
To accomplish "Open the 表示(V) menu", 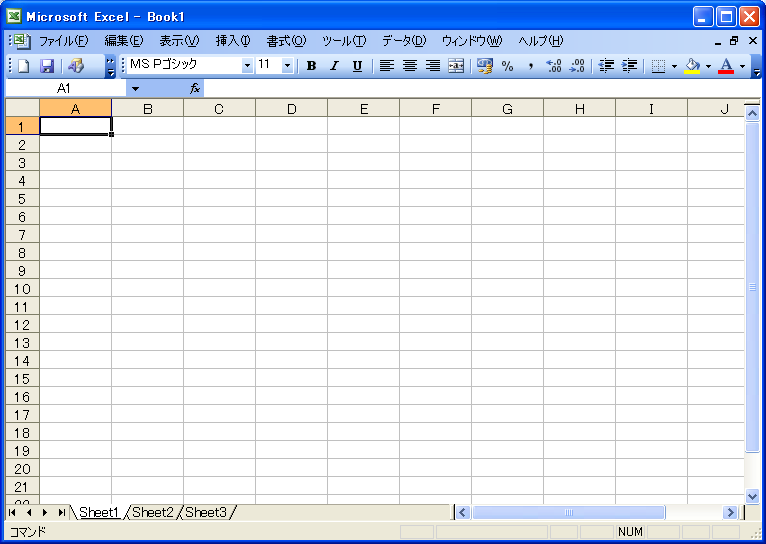I will click(179, 41).
